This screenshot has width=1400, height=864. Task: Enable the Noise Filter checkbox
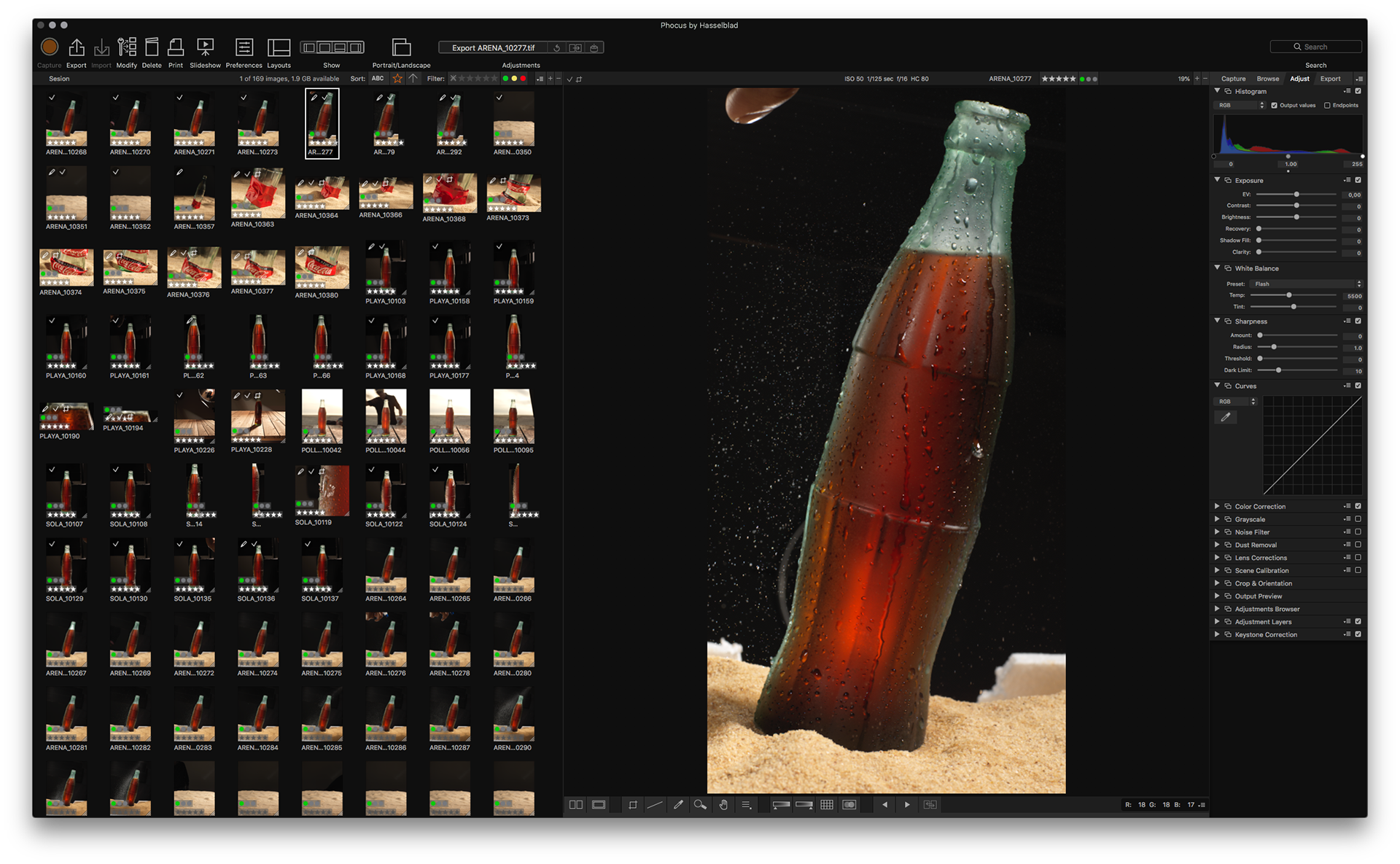coord(1358,532)
